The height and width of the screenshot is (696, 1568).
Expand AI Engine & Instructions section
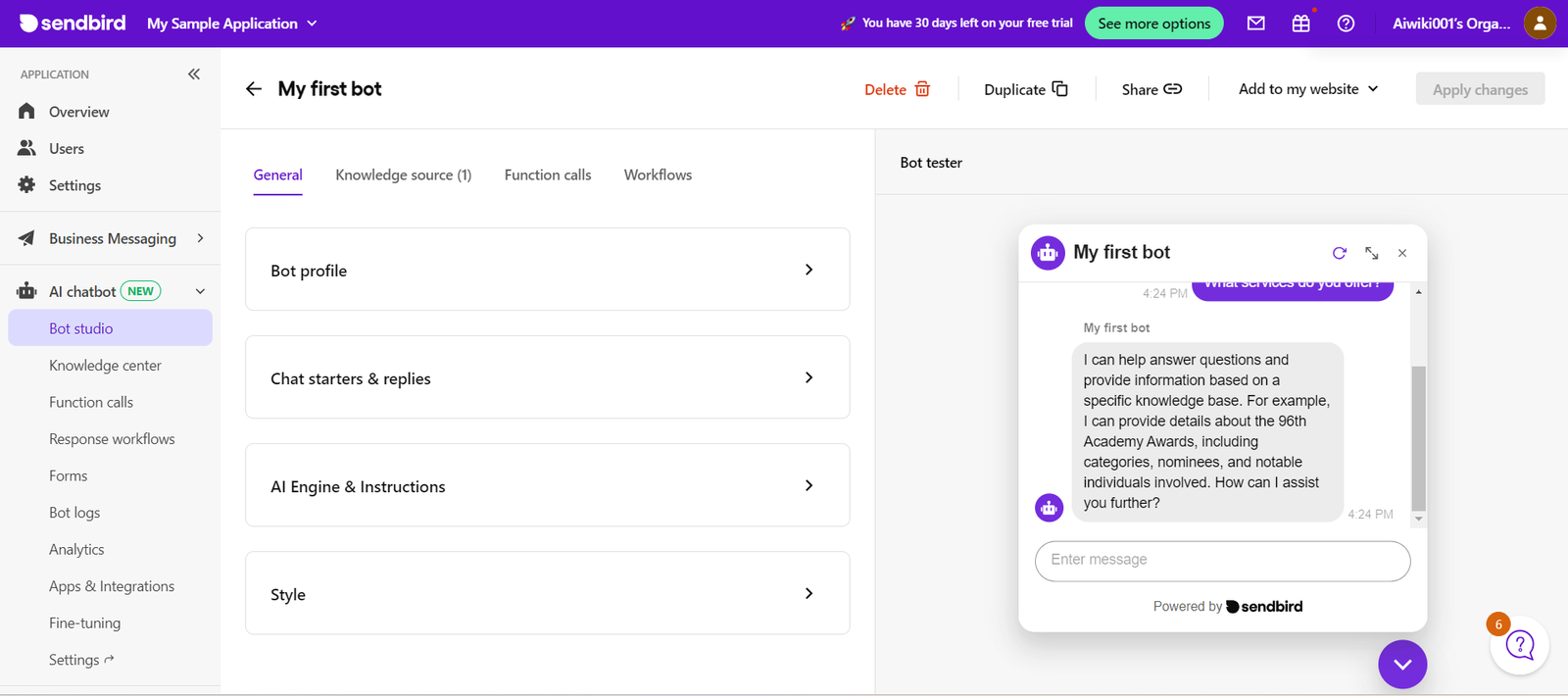click(547, 485)
